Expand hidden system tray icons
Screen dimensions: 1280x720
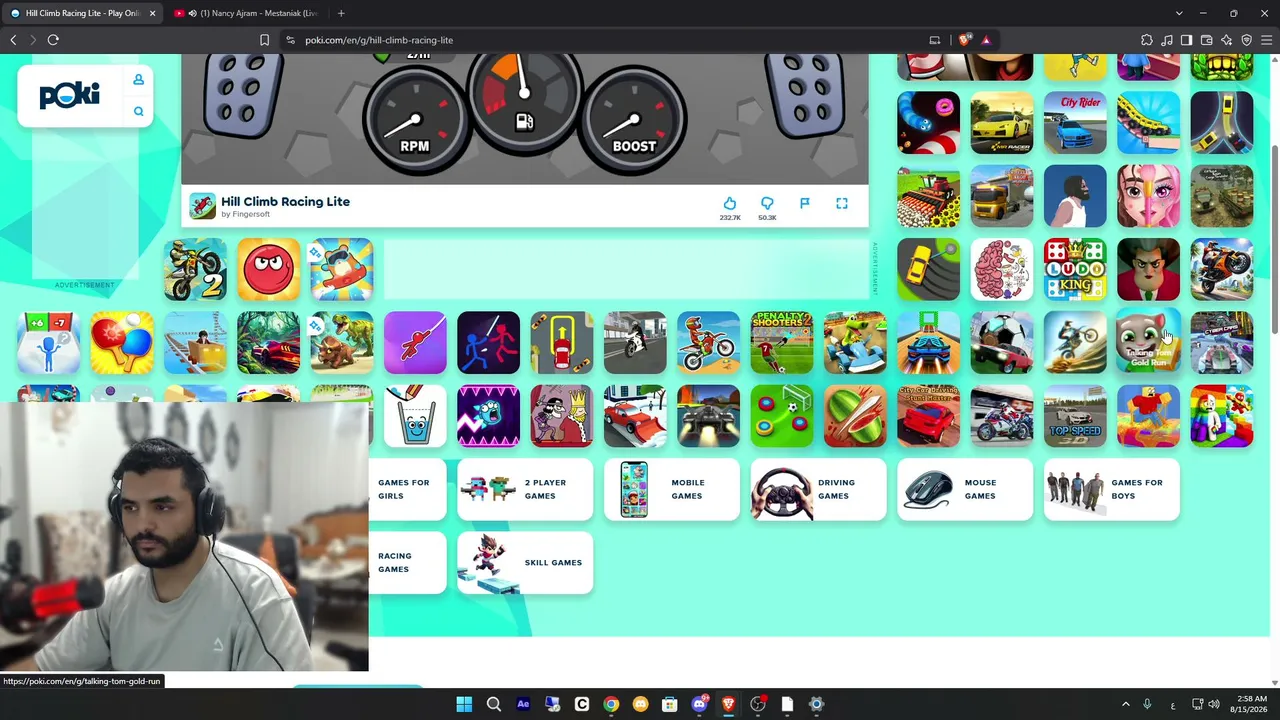click(1125, 704)
